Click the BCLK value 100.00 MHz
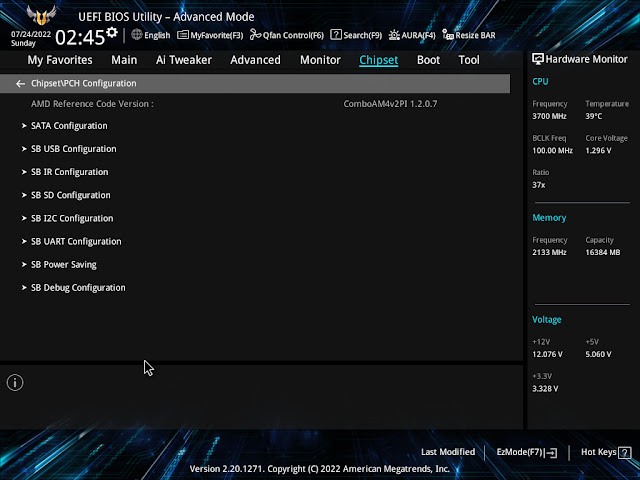The height and width of the screenshot is (480, 640). point(552,151)
